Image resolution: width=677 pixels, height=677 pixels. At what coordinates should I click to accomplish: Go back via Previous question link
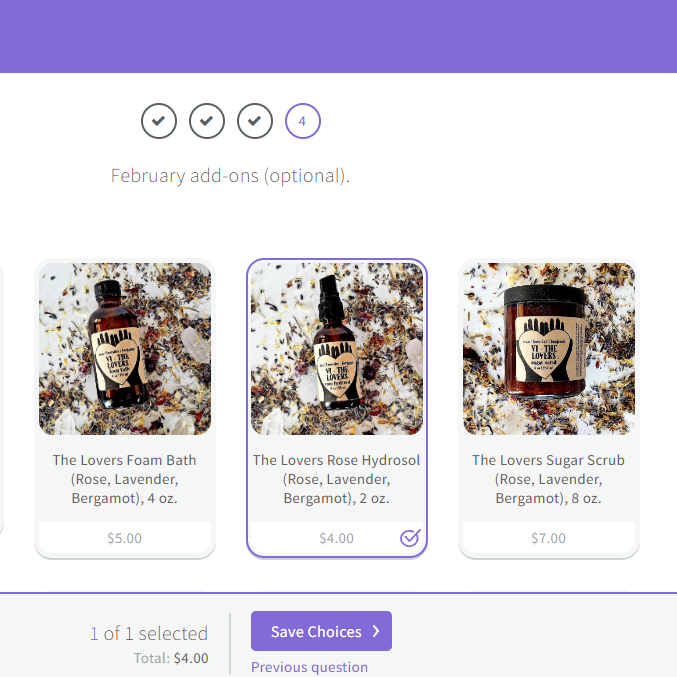[x=309, y=667]
